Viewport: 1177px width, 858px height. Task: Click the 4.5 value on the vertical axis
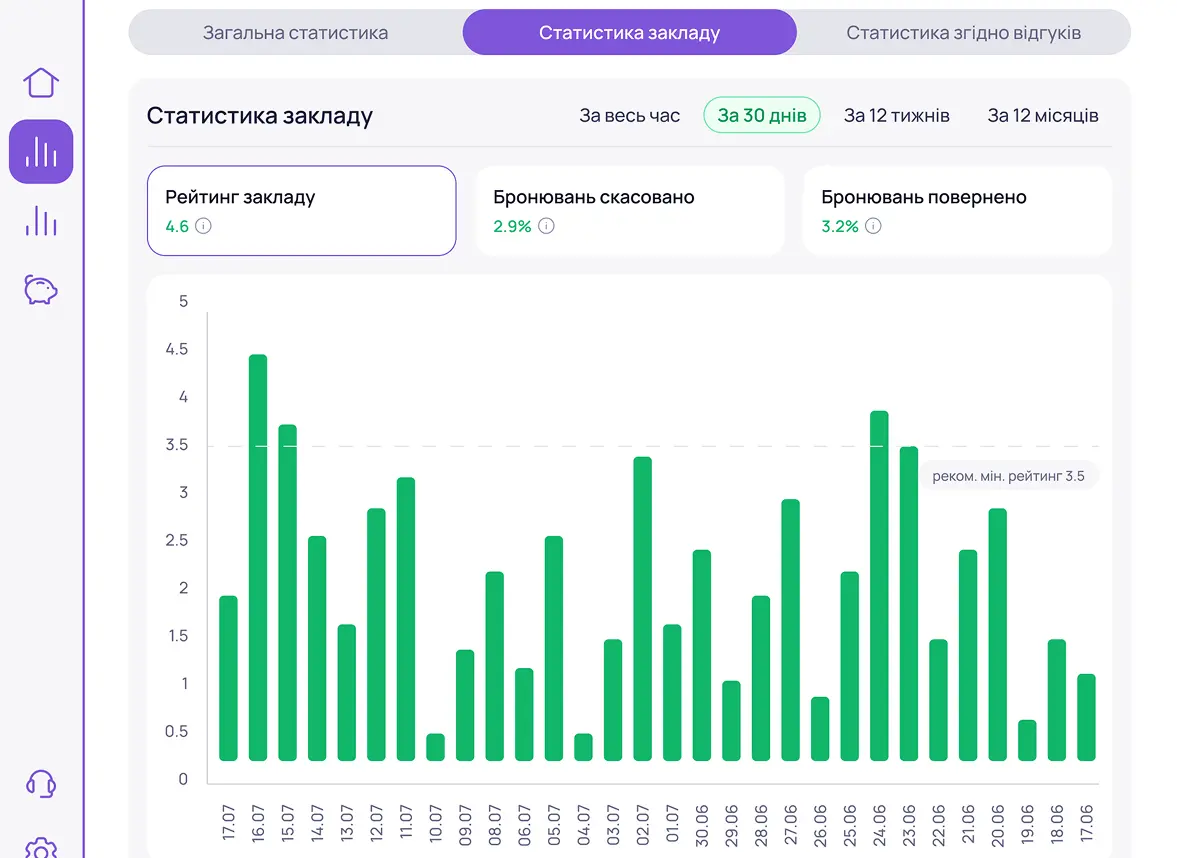(177, 349)
